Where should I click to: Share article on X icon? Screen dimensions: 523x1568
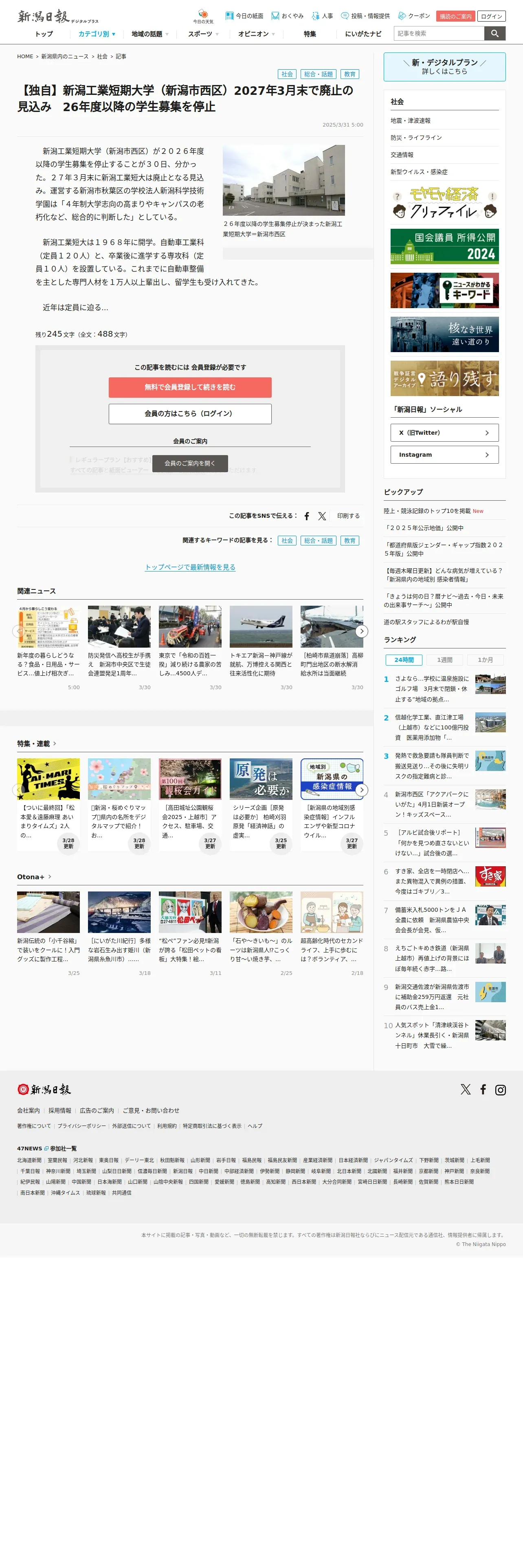click(x=322, y=516)
